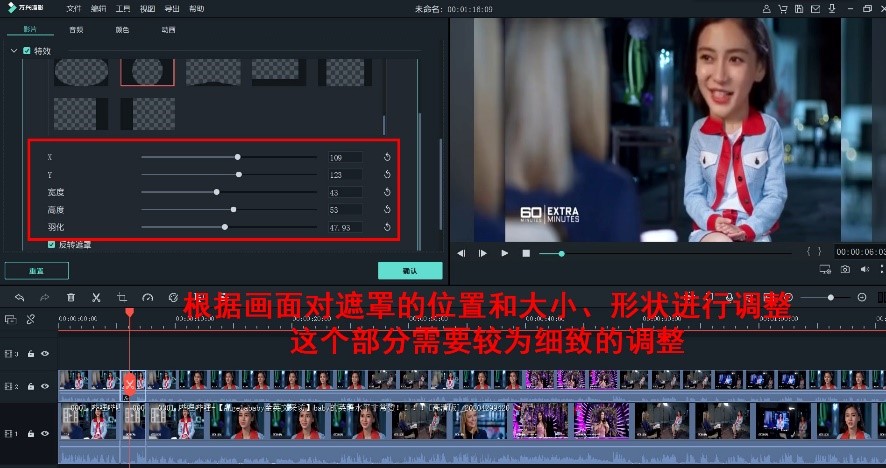Adjust the X position slider
Image resolution: width=886 pixels, height=468 pixels.
[238, 157]
